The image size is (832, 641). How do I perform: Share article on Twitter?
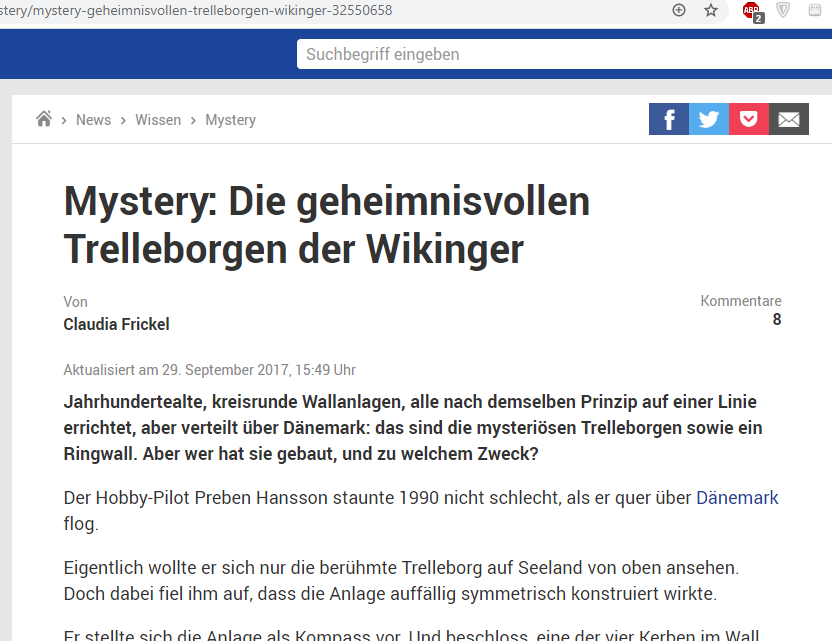709,120
